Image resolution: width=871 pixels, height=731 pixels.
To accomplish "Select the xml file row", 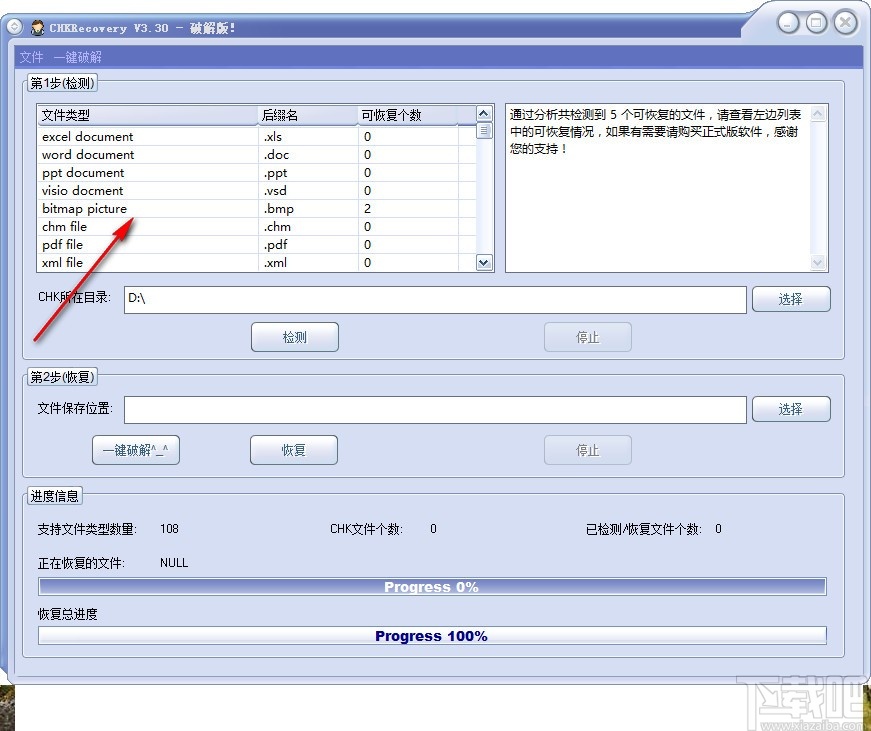I will (257, 262).
